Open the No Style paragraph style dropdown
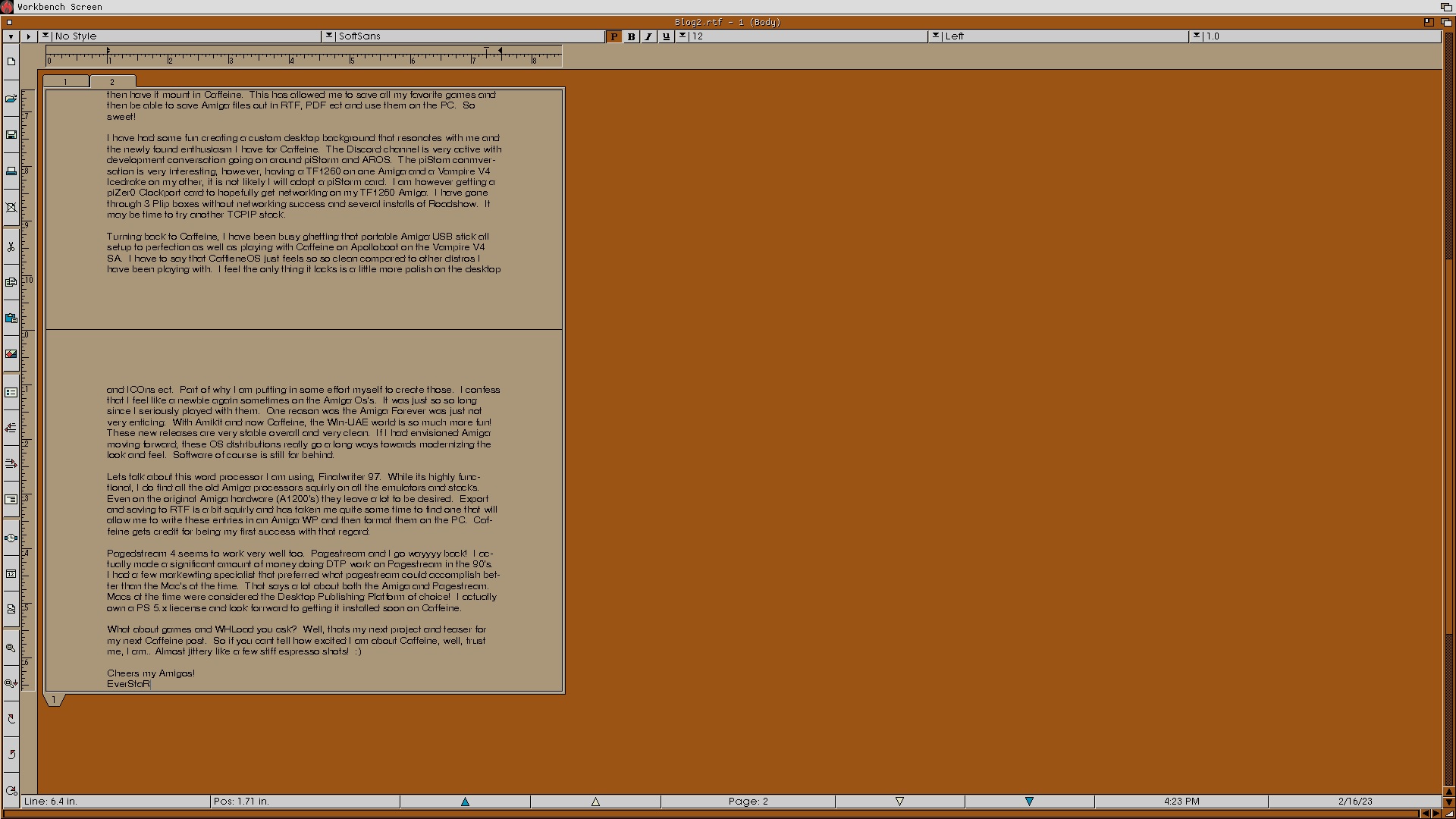1456x819 pixels. (x=45, y=36)
